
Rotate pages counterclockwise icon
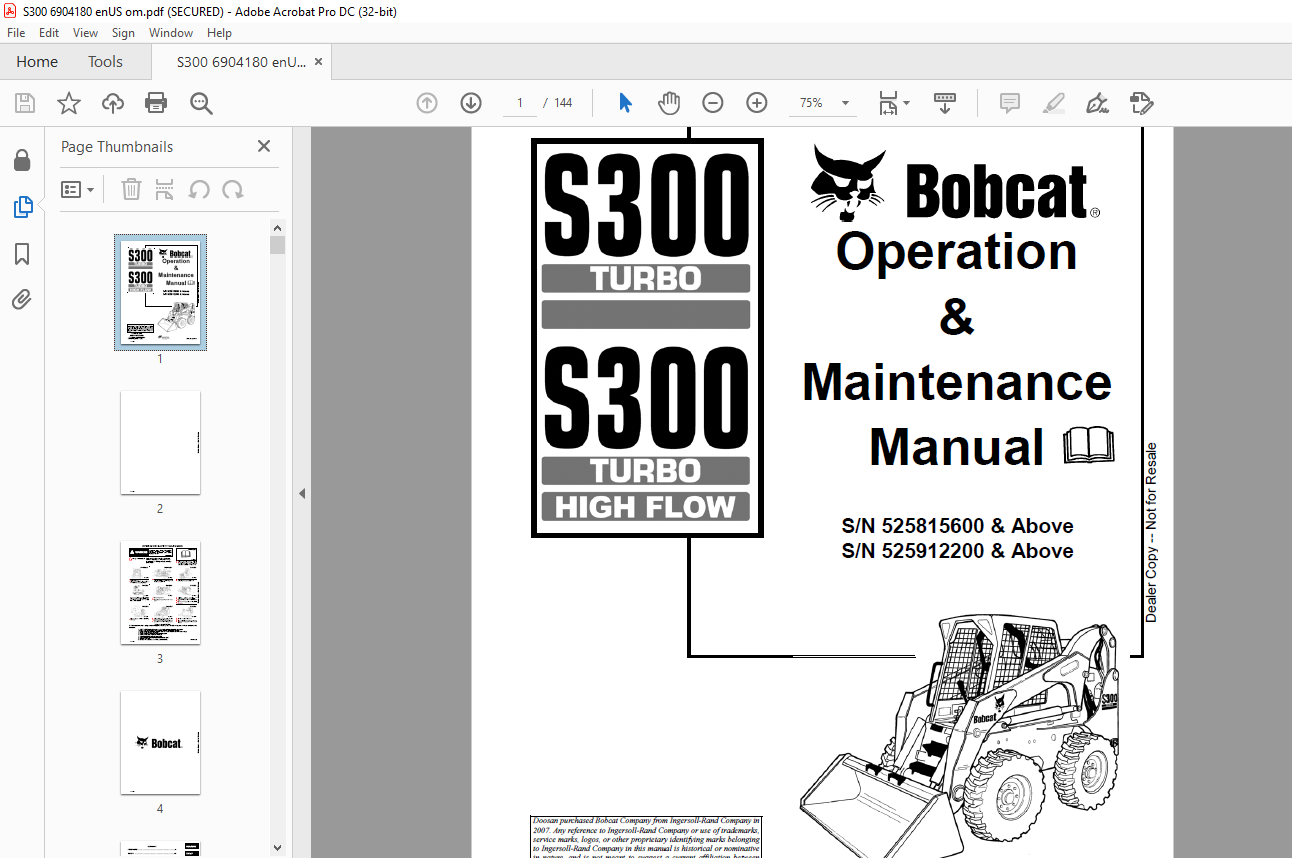(x=199, y=189)
